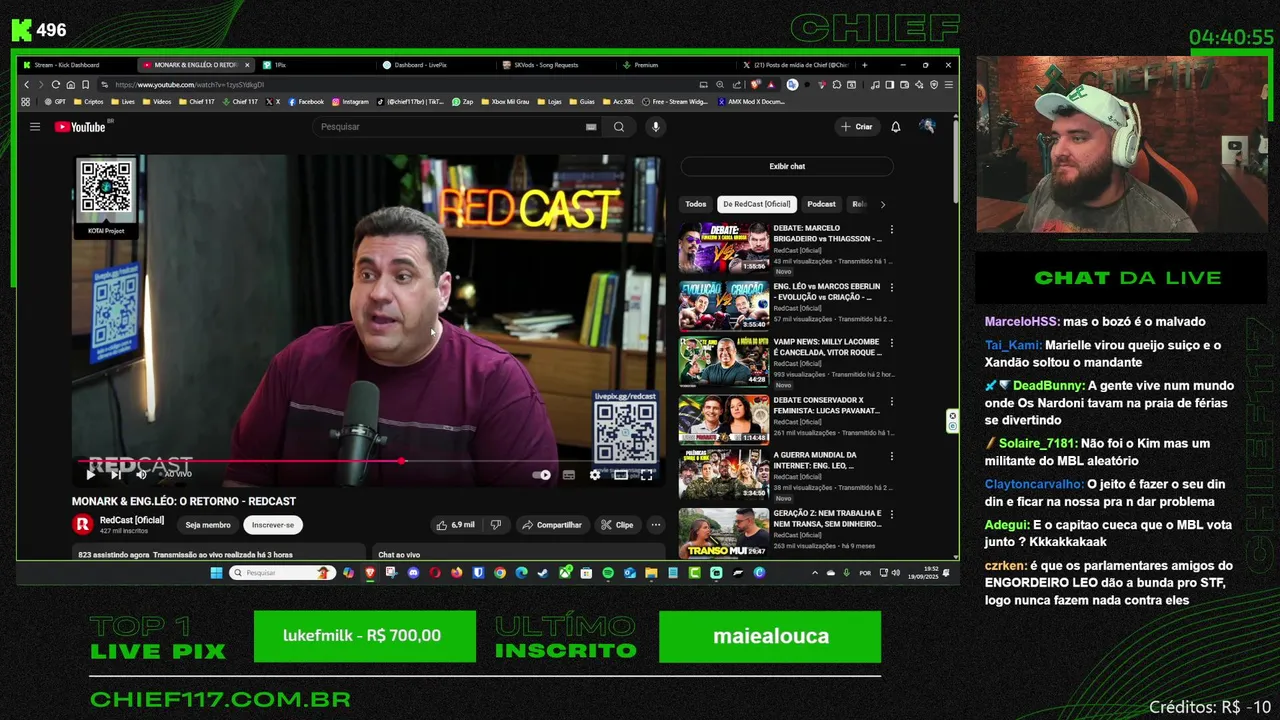
Task: Open the YouTube account avatar menu
Action: [927, 127]
